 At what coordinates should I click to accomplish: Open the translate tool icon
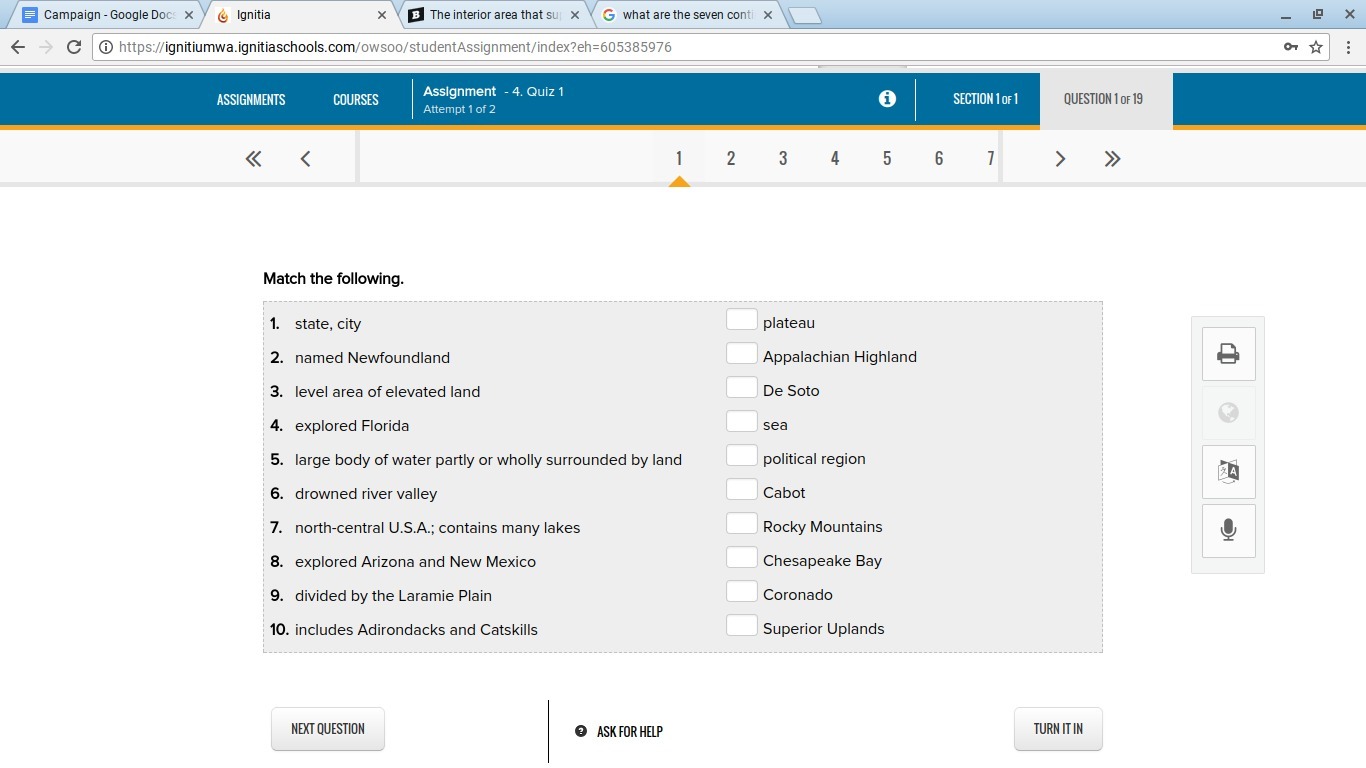[1228, 472]
